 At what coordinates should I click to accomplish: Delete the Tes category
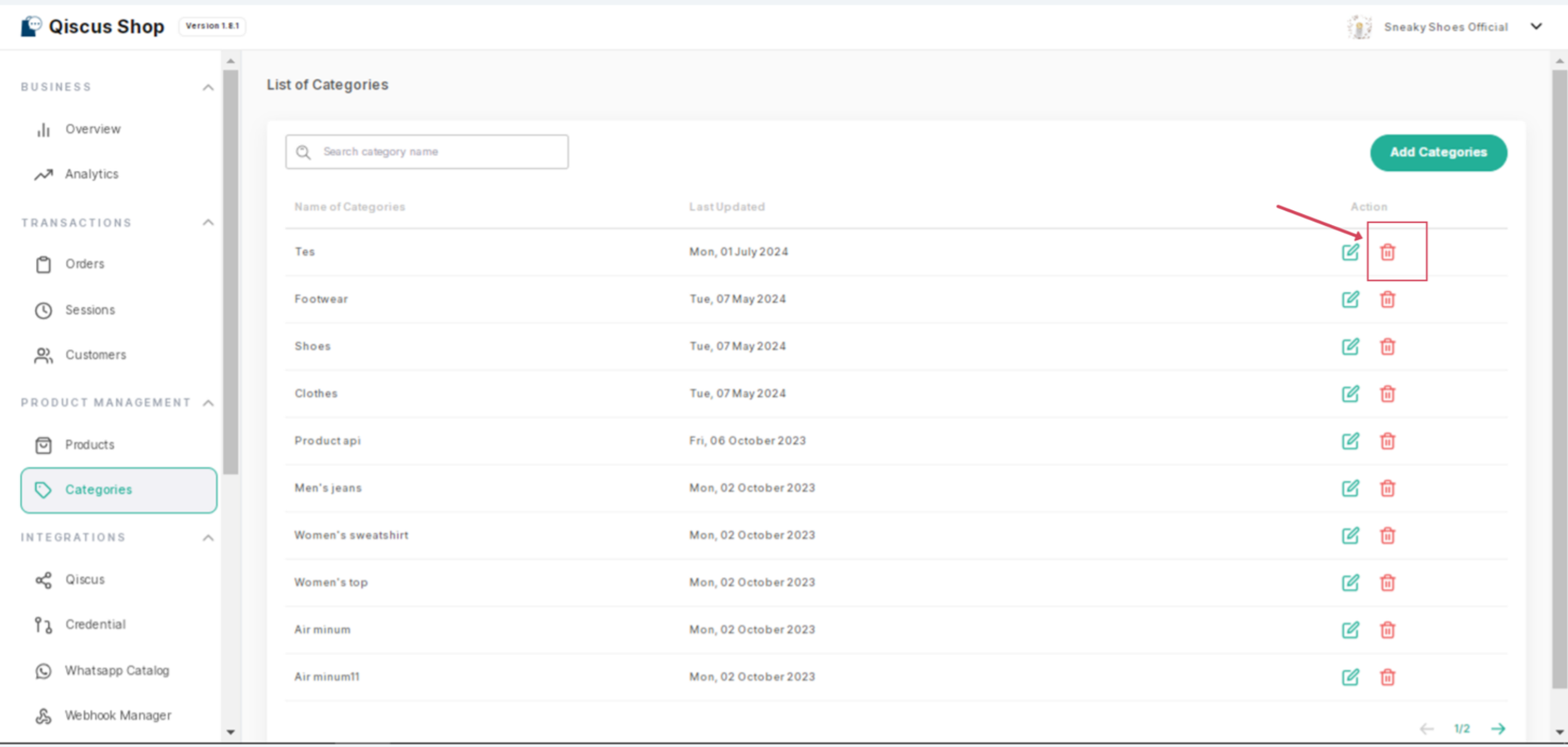point(1387,252)
